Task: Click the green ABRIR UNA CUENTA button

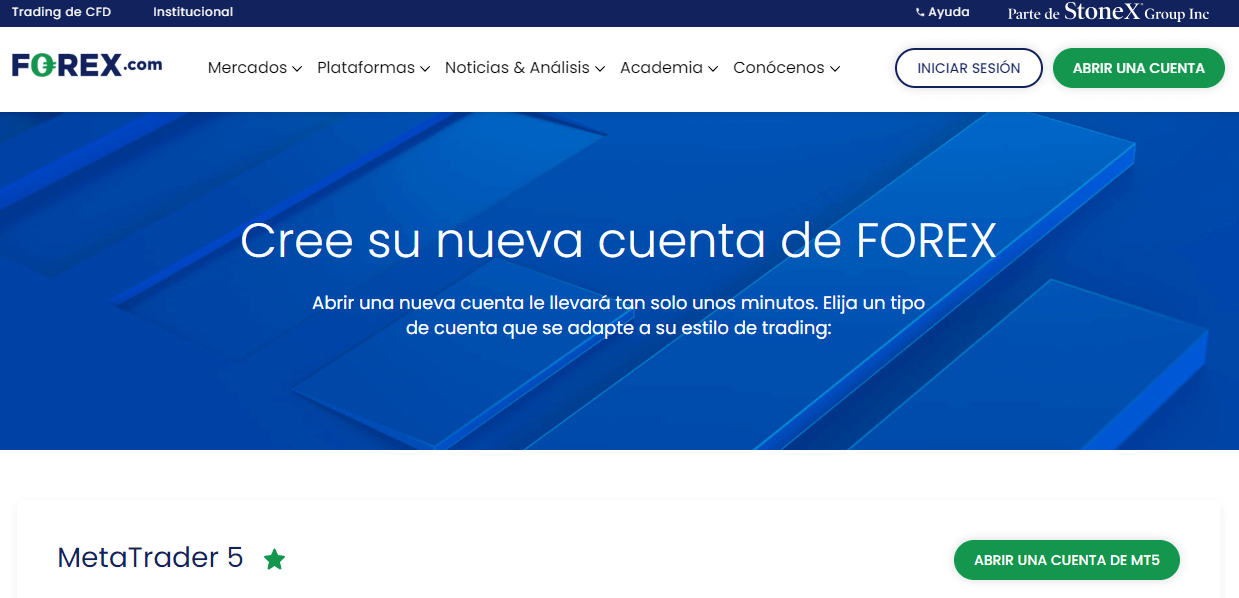Action: tap(1138, 68)
